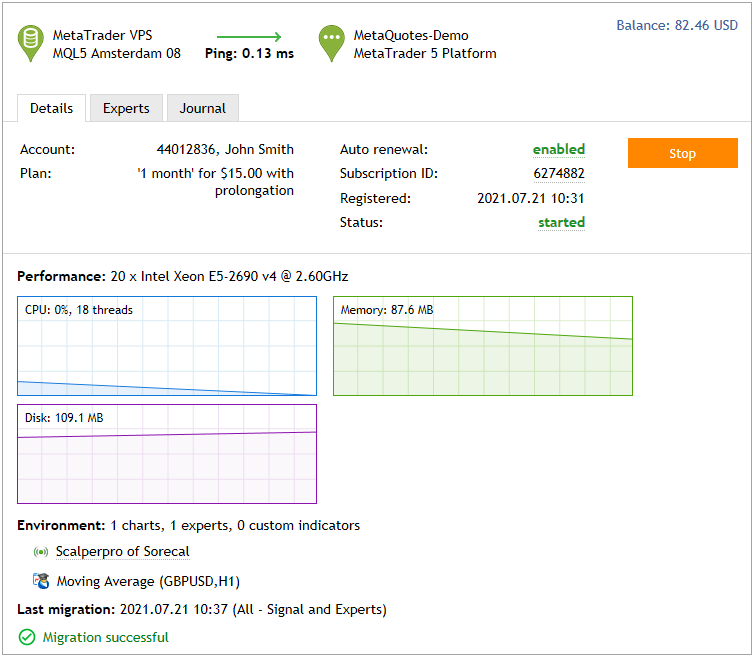The width and height of the screenshot is (755, 656).
Task: Click the MetaTrader VPS title text
Action: click(103, 35)
